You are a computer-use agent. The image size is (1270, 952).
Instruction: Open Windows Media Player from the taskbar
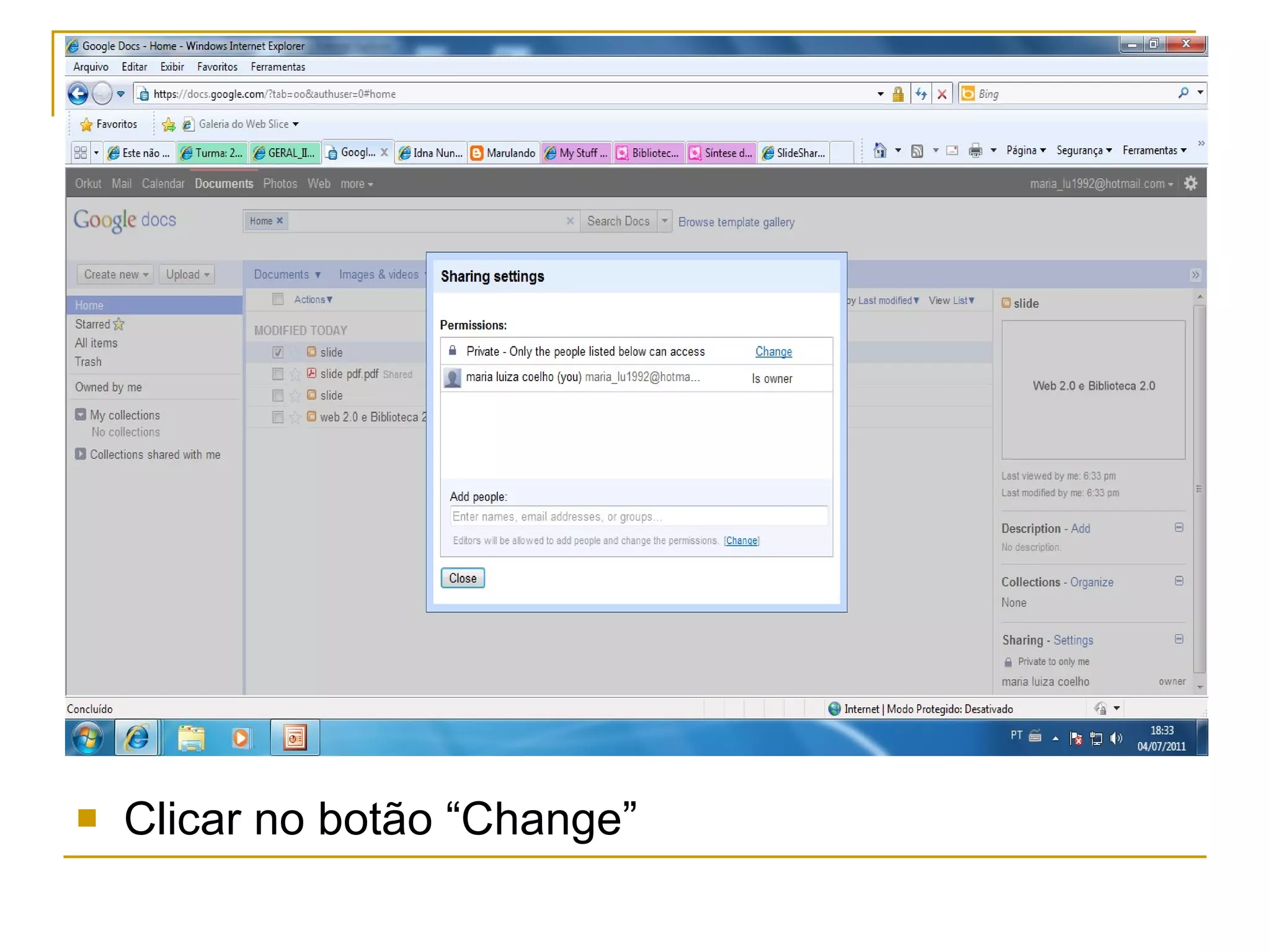[241, 738]
